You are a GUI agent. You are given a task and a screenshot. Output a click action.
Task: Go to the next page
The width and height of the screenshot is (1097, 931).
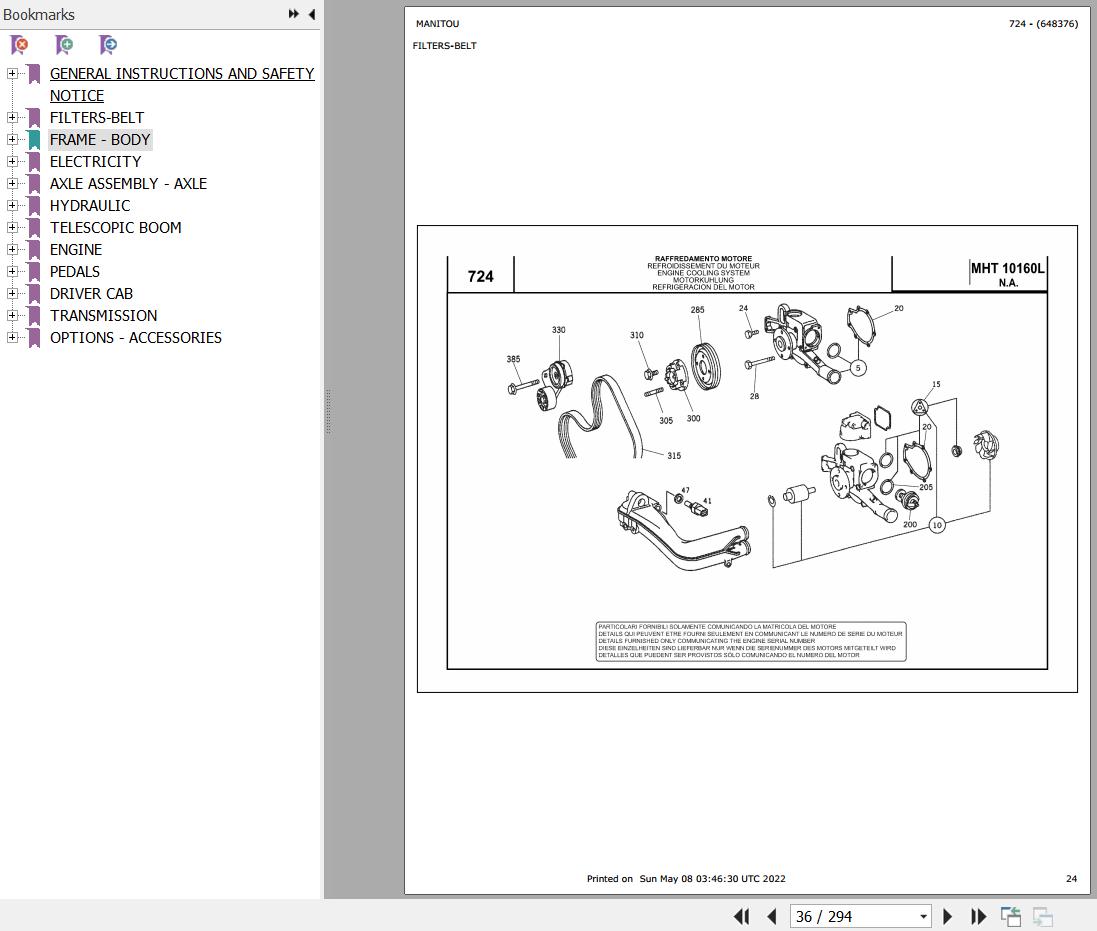click(x=947, y=916)
